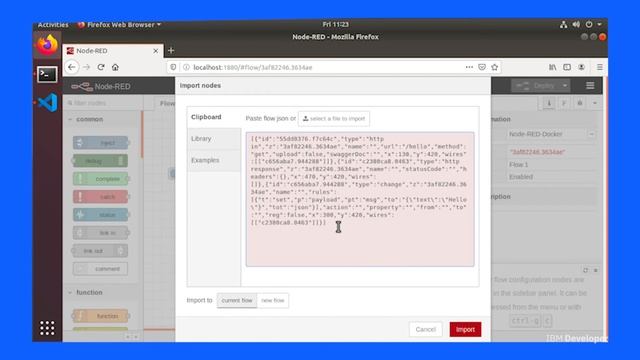Open page actions three-dot menu
The image size is (640, 360).
click(469, 67)
